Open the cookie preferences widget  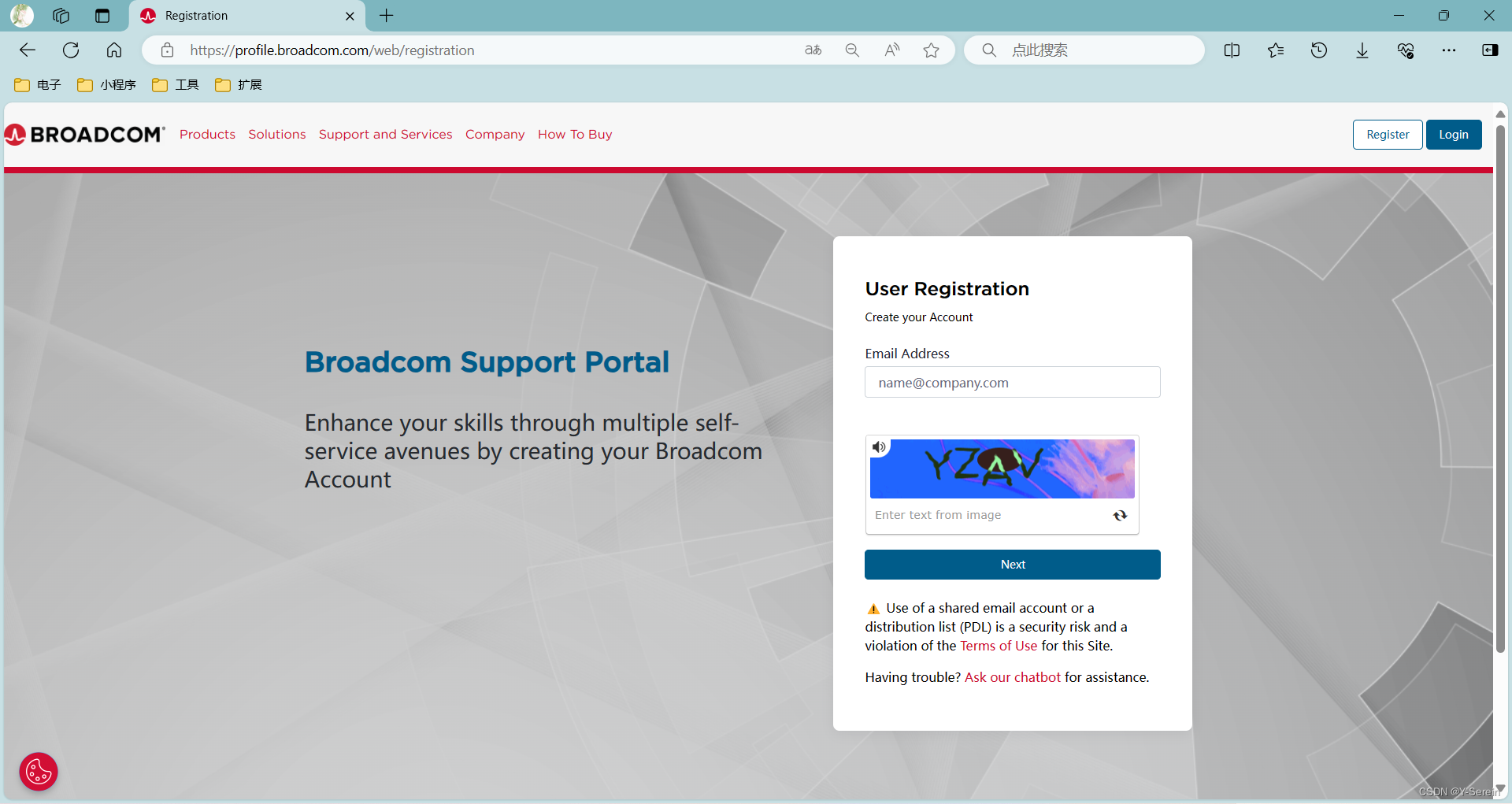pyautogui.click(x=38, y=771)
